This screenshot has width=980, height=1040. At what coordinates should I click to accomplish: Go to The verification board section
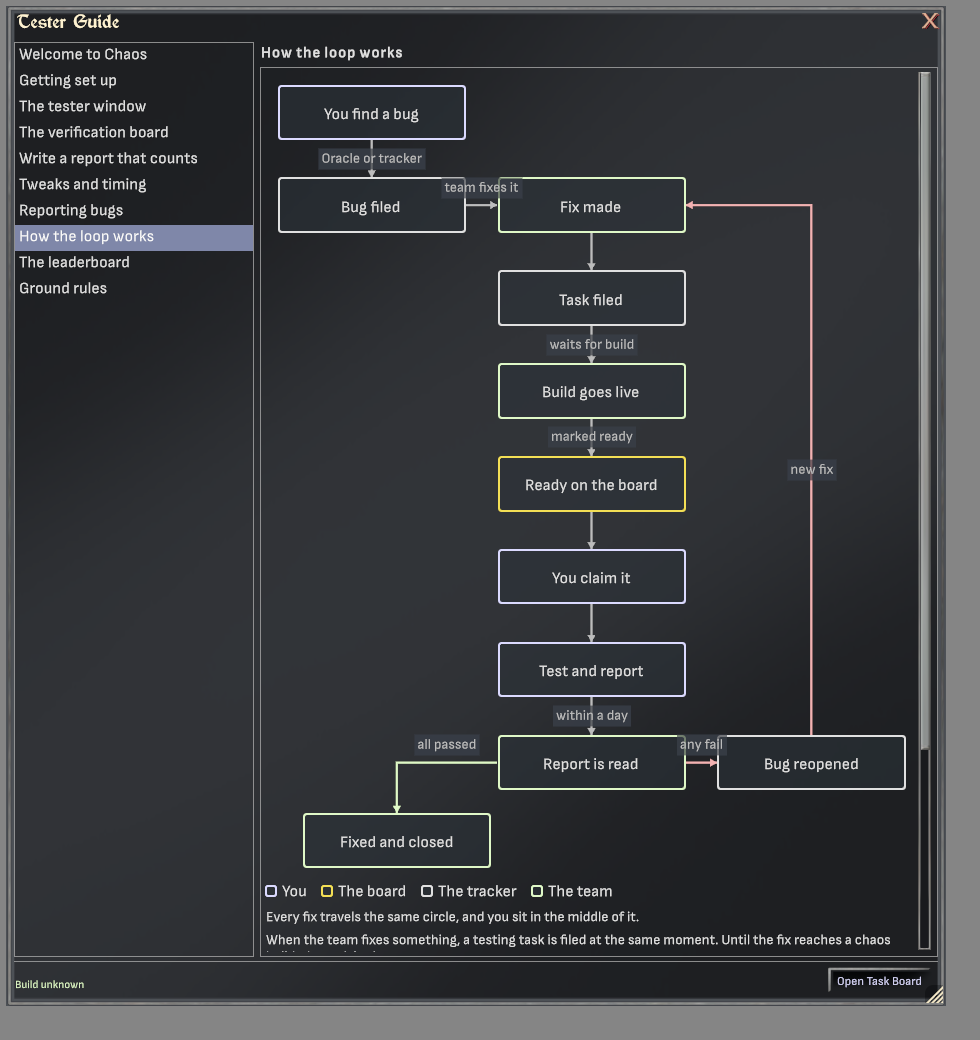pyautogui.click(x=134, y=132)
